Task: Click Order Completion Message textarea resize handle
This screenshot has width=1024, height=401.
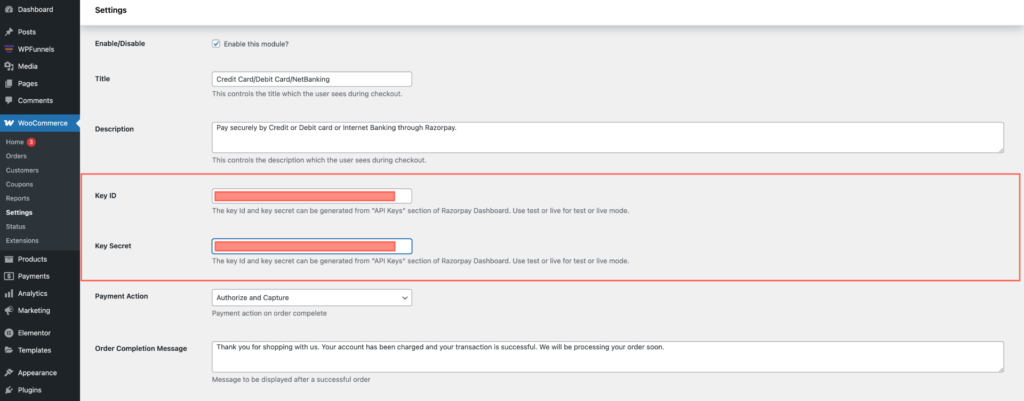Action: point(1000,369)
